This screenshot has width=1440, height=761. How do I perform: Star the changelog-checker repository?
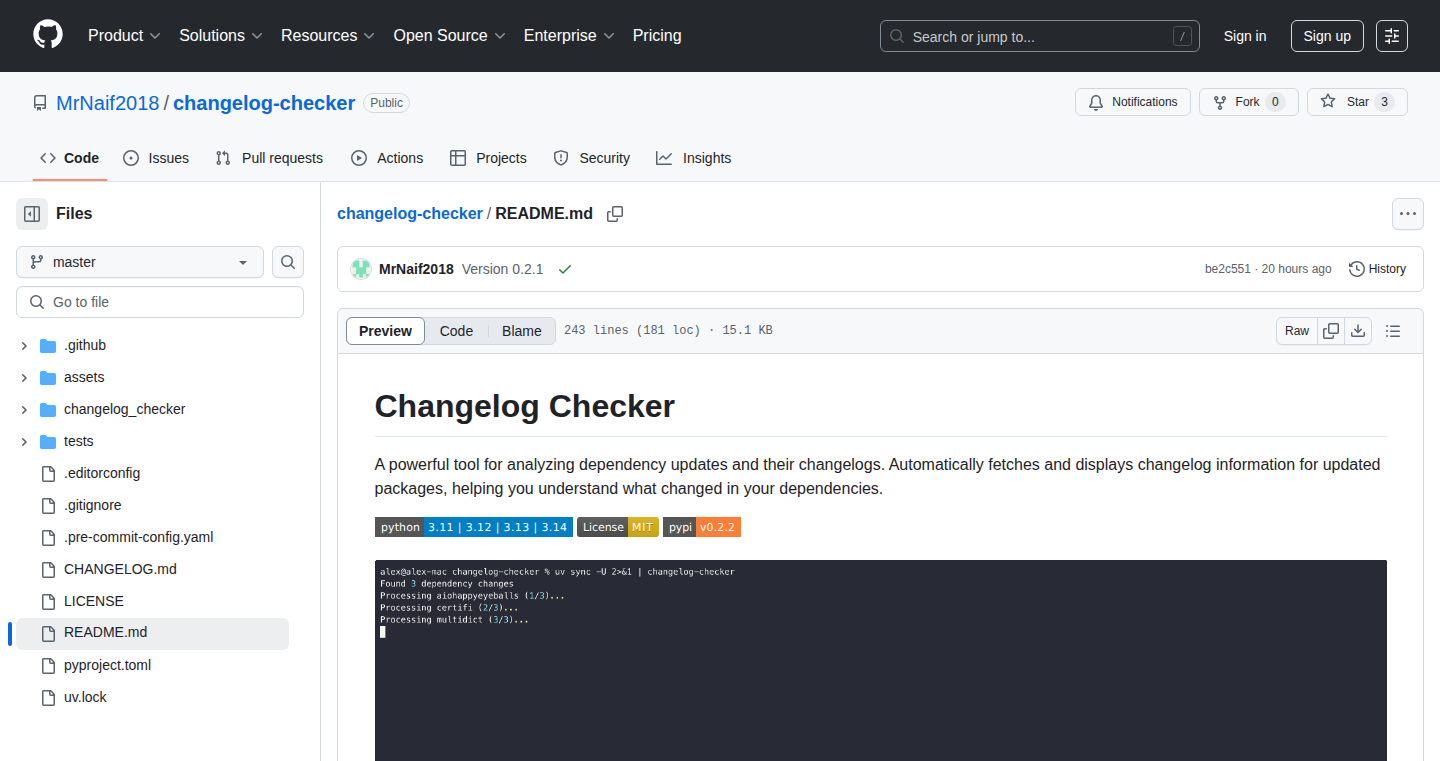(x=1357, y=102)
